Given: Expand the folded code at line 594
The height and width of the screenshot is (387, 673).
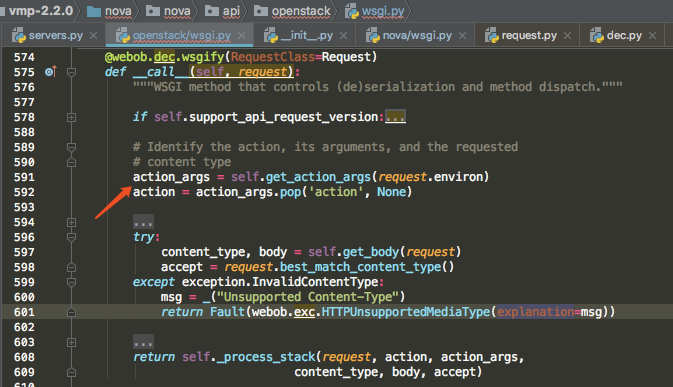Looking at the screenshot, I should tap(72, 222).
